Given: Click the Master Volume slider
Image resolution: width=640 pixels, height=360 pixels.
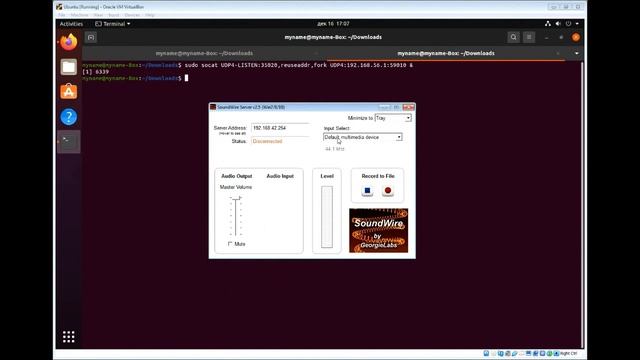Looking at the screenshot, I should pos(236,216).
